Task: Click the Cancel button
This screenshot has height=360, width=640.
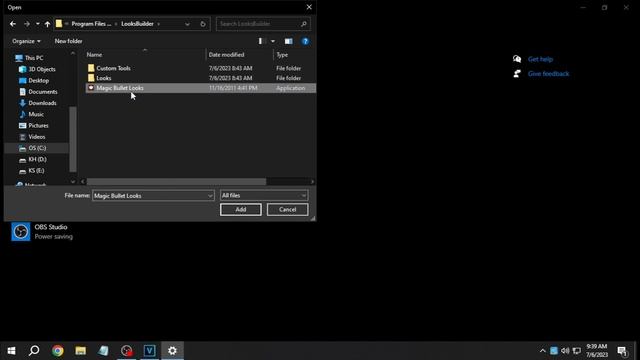Action: [287, 209]
